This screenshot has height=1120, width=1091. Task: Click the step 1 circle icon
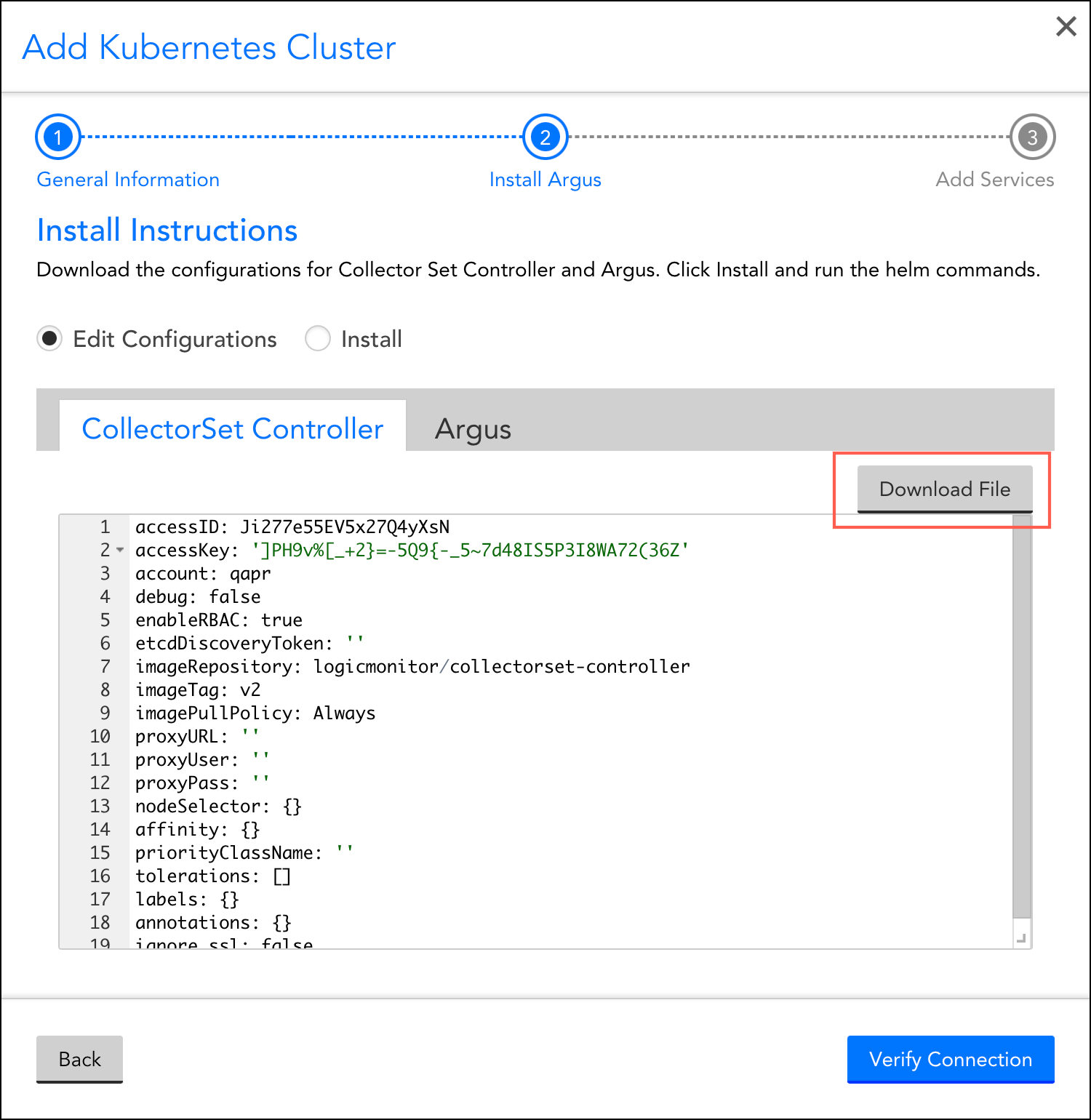tap(57, 137)
